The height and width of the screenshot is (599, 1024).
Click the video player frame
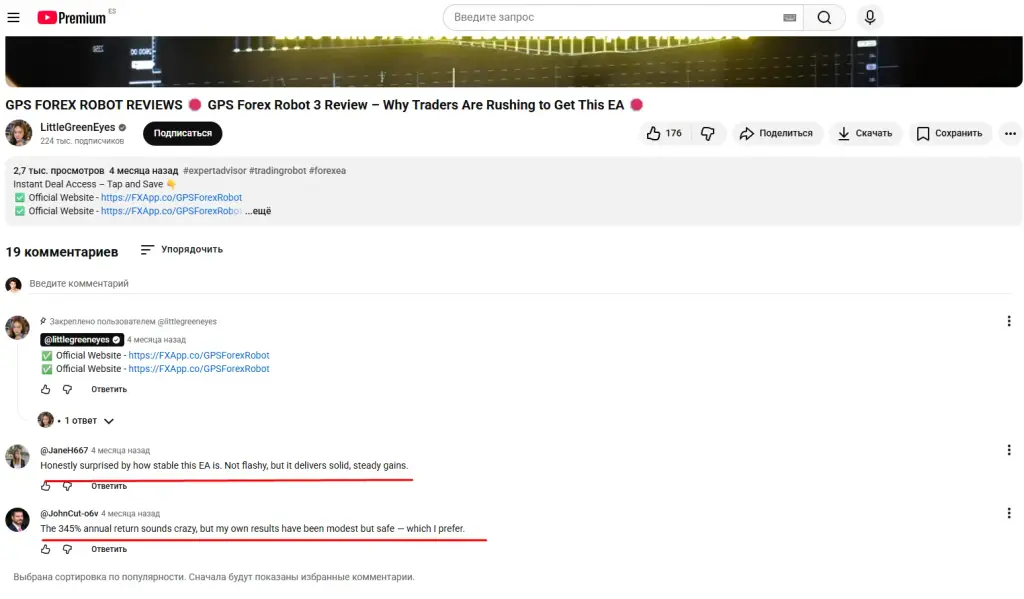[x=513, y=61]
